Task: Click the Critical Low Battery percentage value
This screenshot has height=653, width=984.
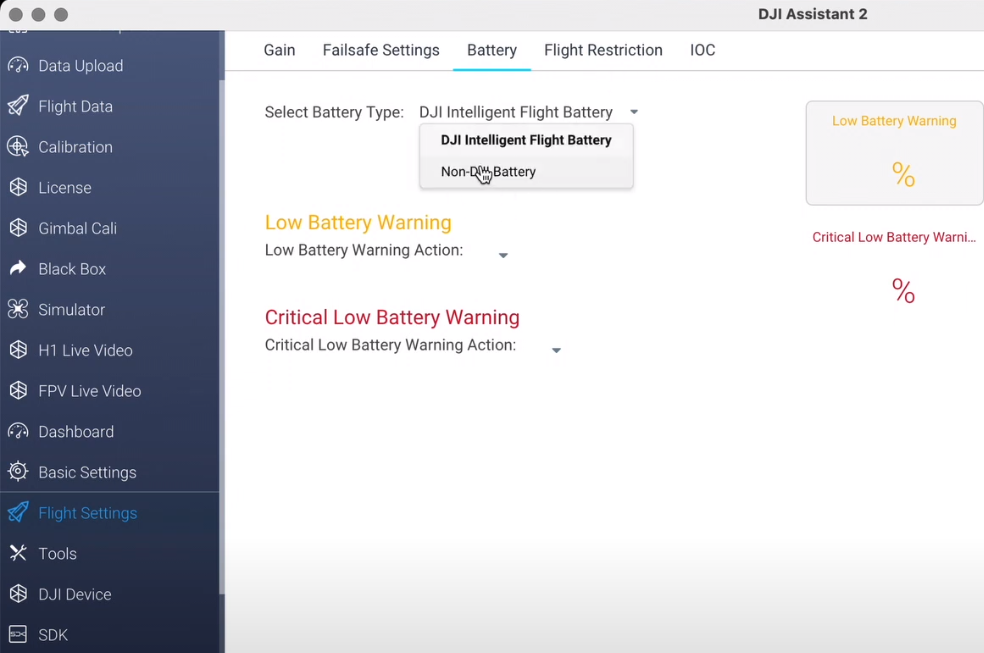Action: (903, 291)
